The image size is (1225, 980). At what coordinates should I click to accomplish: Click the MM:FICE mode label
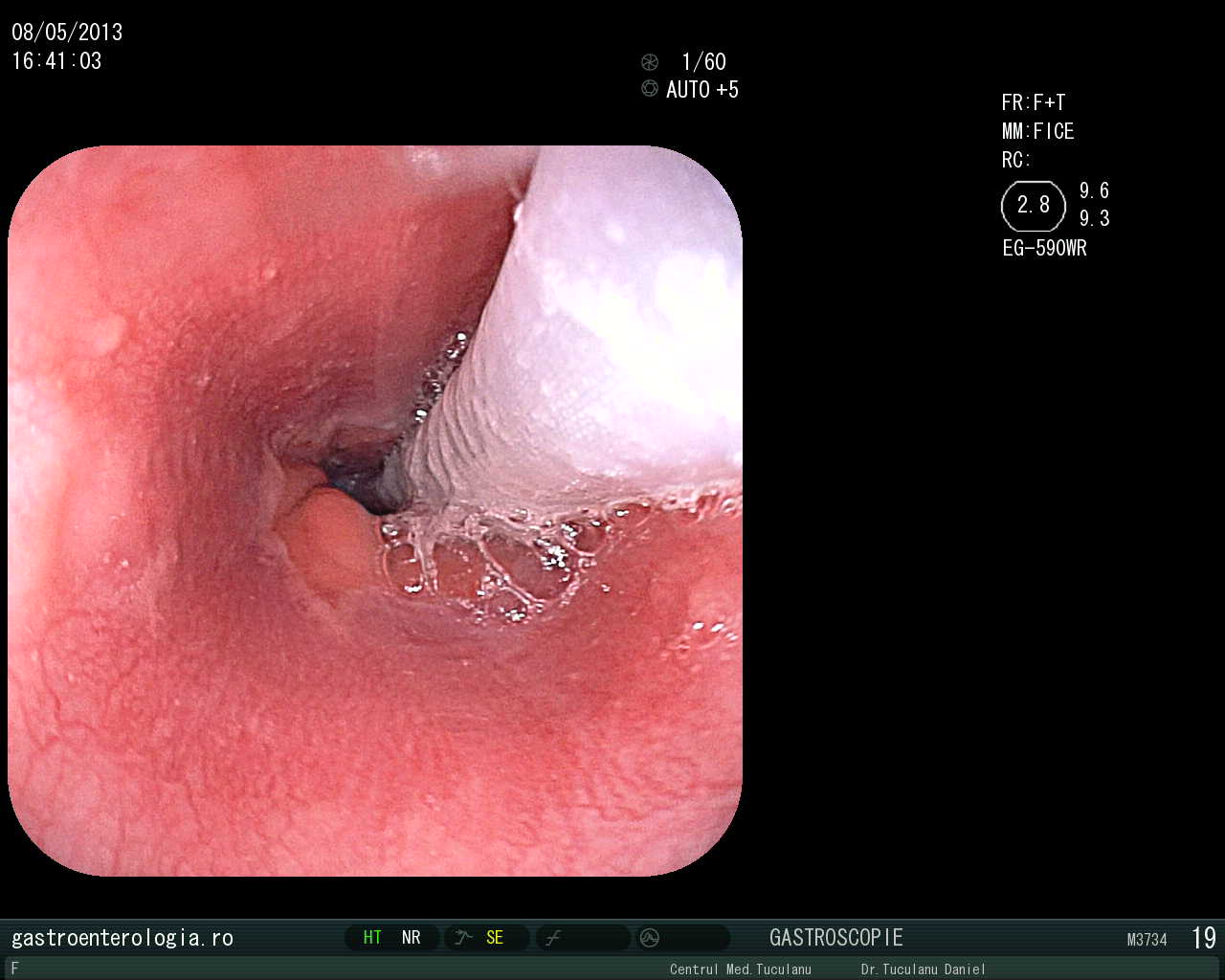(1038, 132)
